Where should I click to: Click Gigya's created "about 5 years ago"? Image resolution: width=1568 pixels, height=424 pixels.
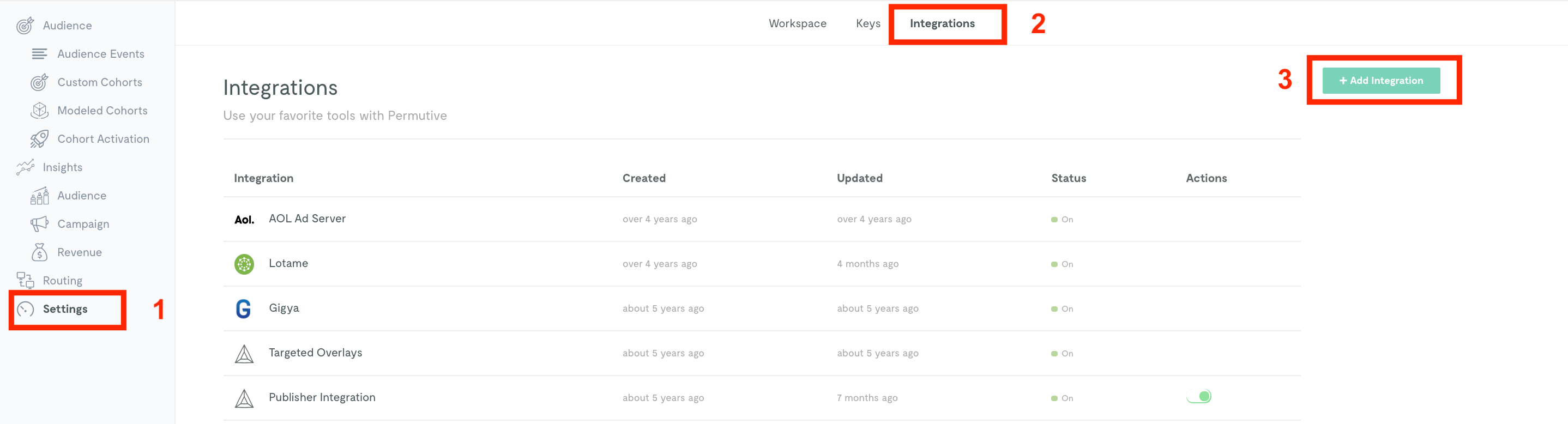(663, 308)
